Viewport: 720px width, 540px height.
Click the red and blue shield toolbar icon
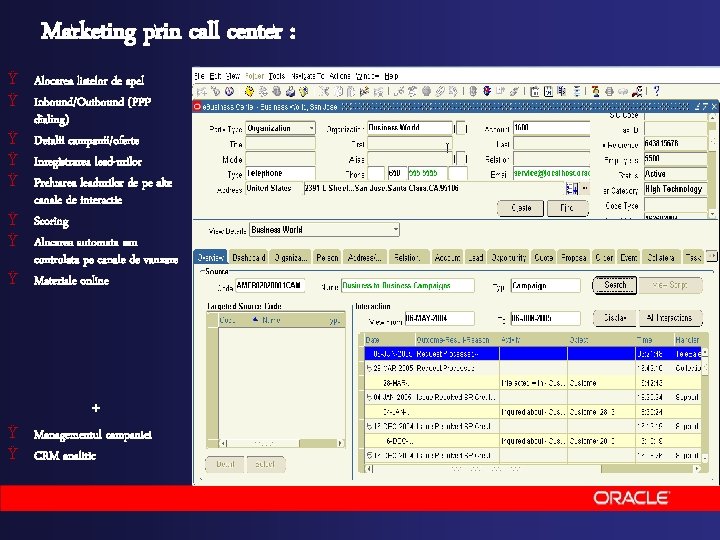click(x=487, y=91)
